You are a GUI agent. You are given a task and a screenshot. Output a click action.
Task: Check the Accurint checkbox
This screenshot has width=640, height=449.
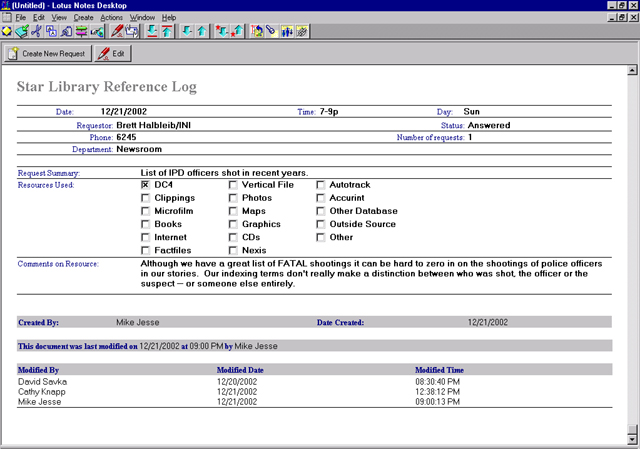point(320,198)
